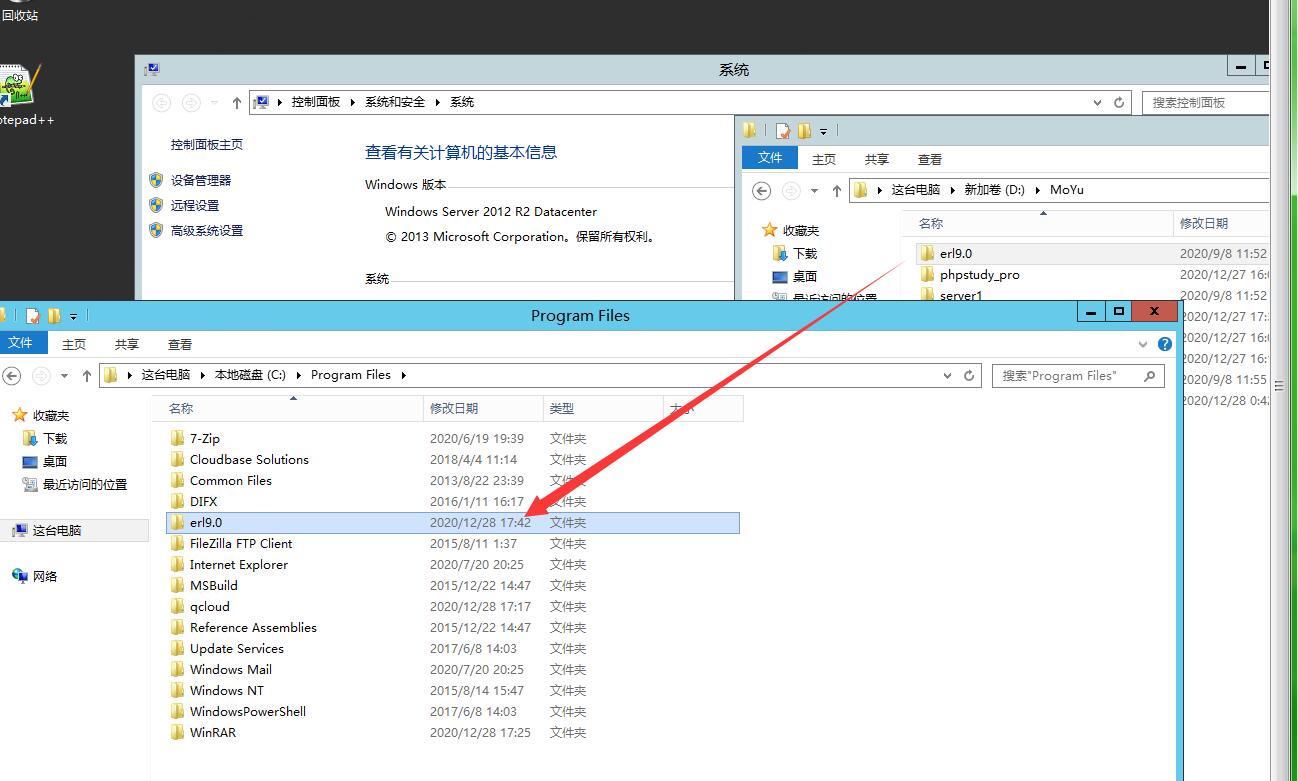This screenshot has height=781, width=1298.
Task: Click refresh button in Program Files address bar
Action: 968,375
